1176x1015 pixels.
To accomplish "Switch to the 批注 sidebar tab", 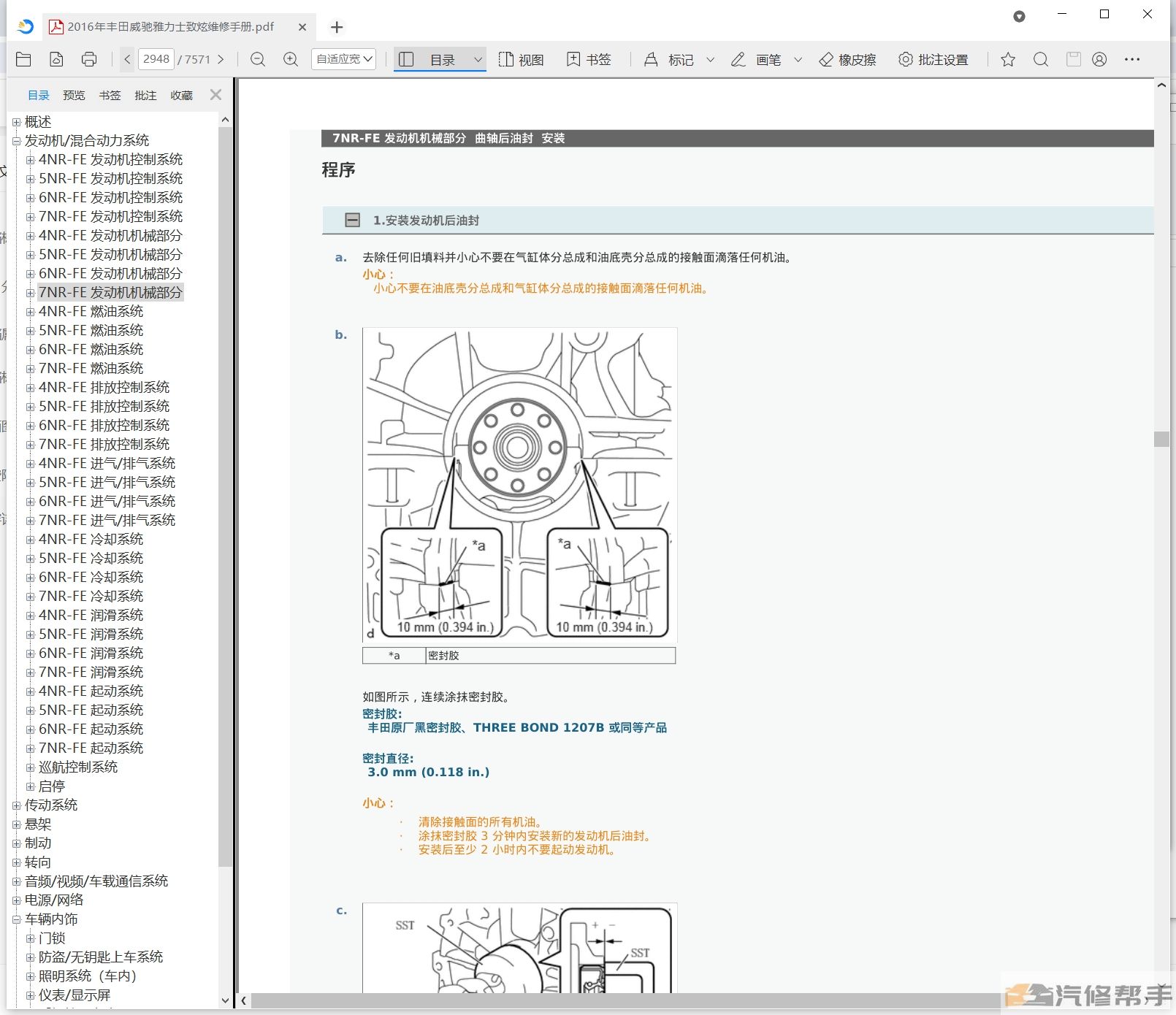I will [145, 96].
